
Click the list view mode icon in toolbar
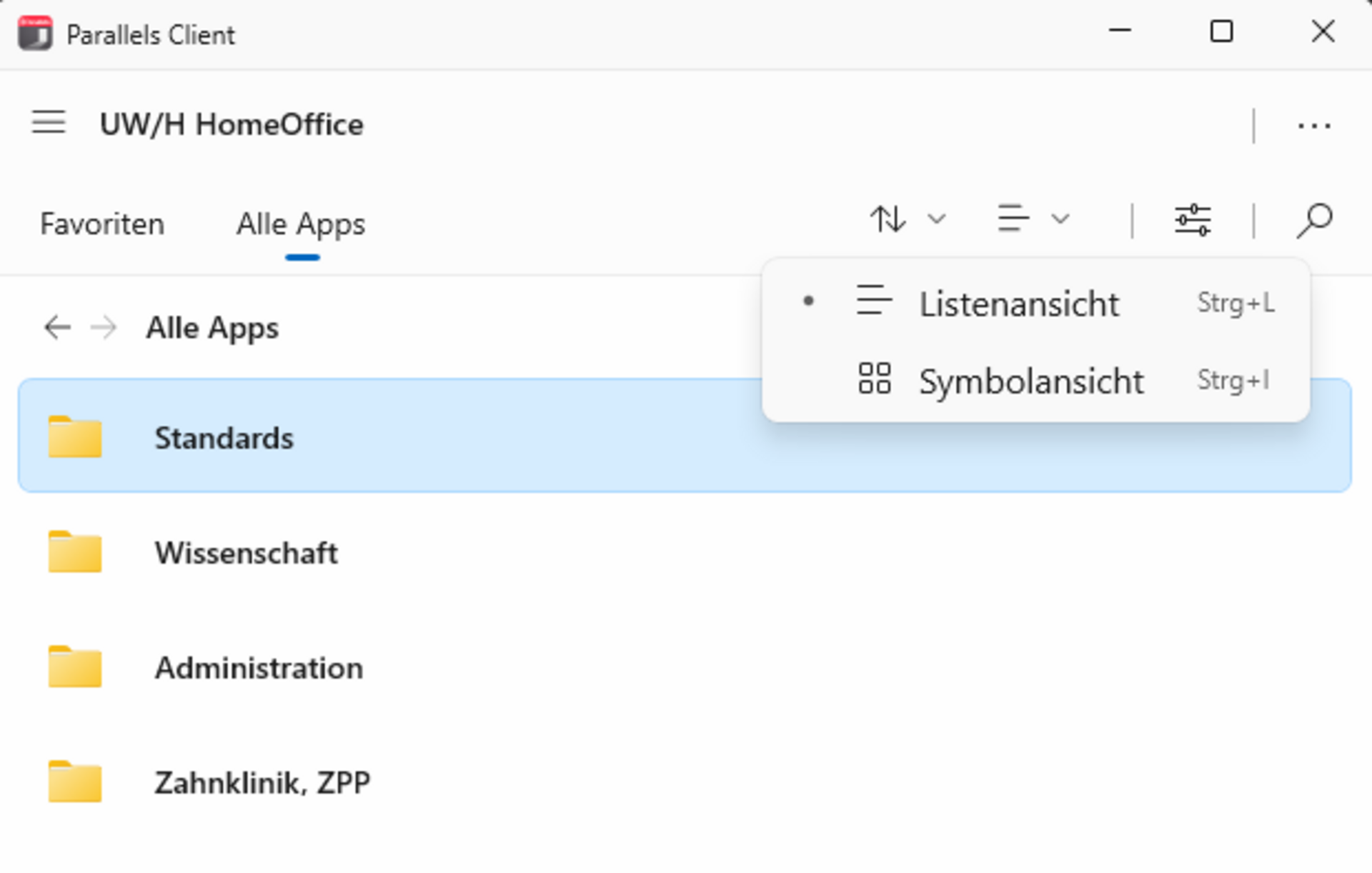click(1013, 219)
